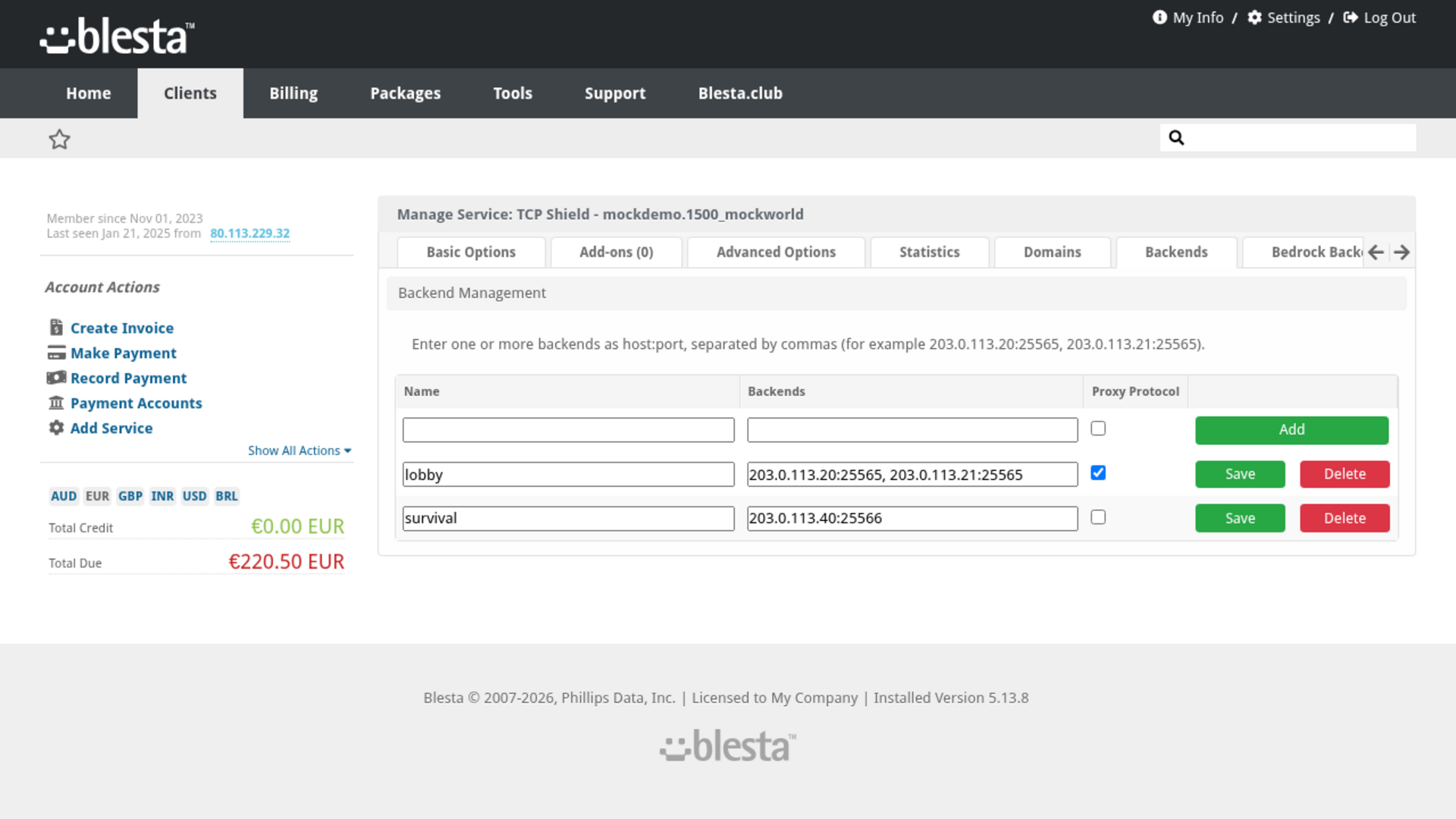This screenshot has height=819, width=1456.
Task: Click the Blesta logo in header
Action: click(117, 36)
